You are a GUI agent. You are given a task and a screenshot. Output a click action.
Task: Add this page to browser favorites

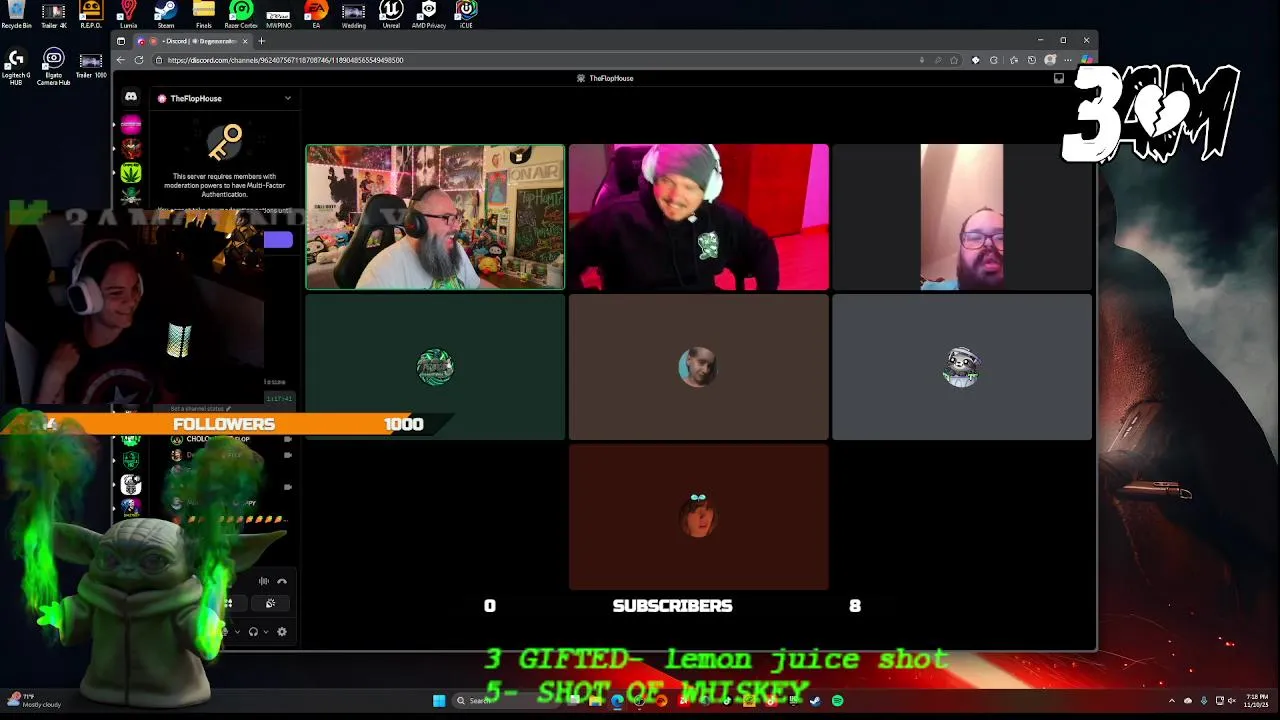point(954,60)
